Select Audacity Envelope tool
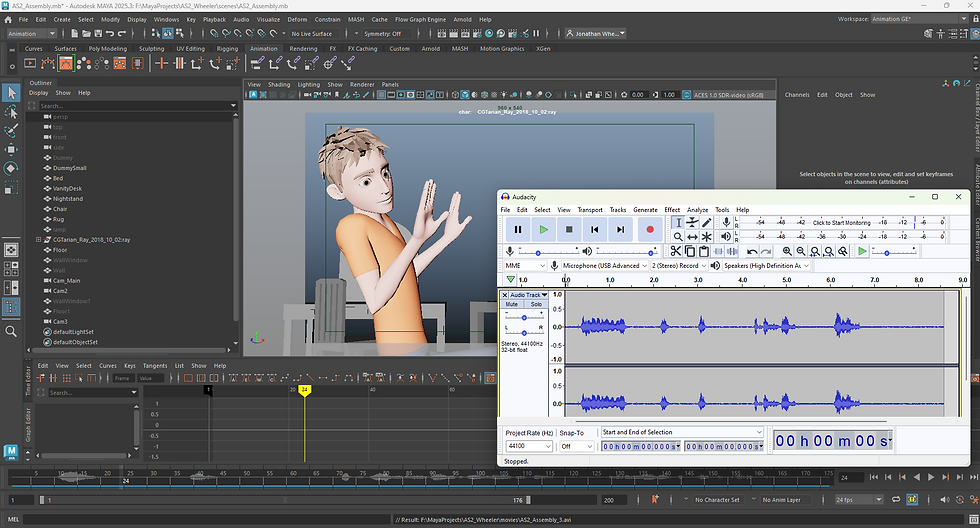980x528 pixels. tap(692, 222)
